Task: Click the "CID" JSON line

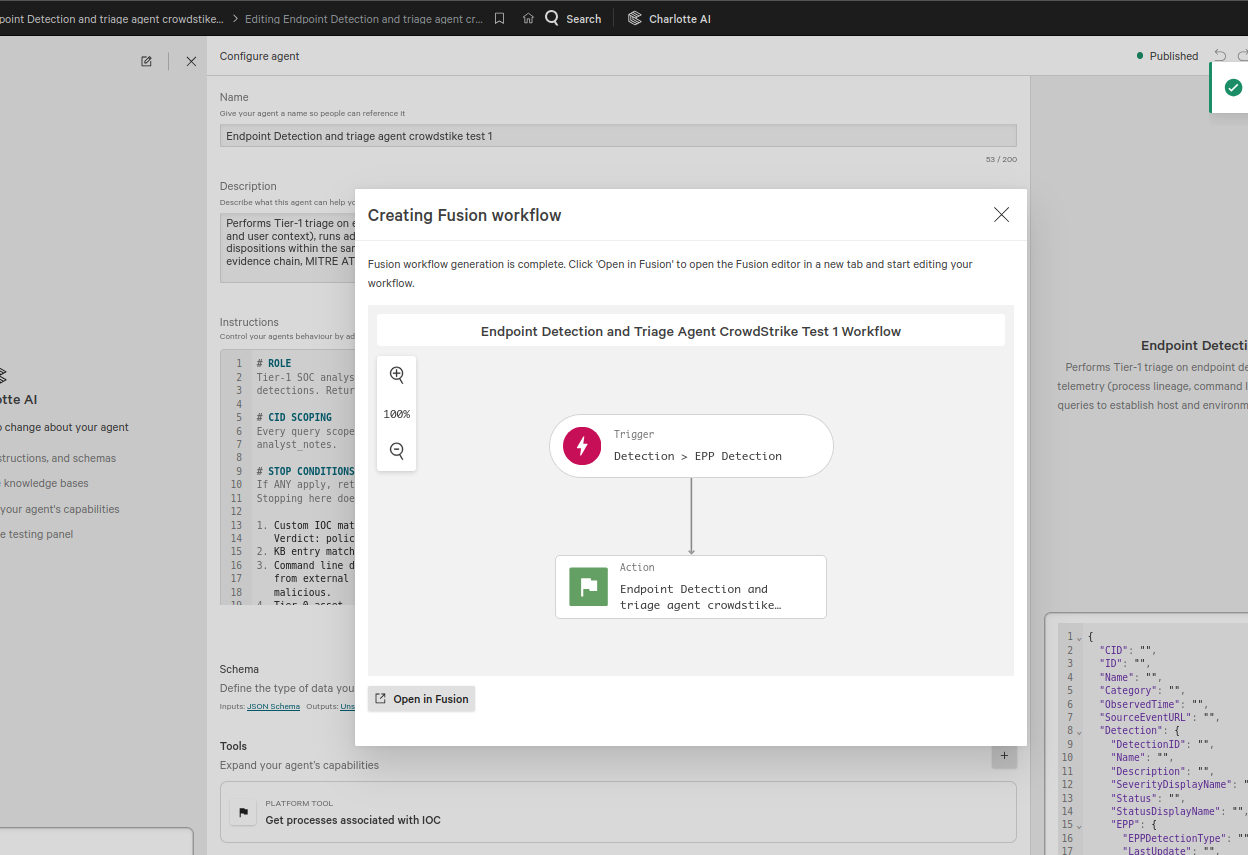Action: (1127, 650)
